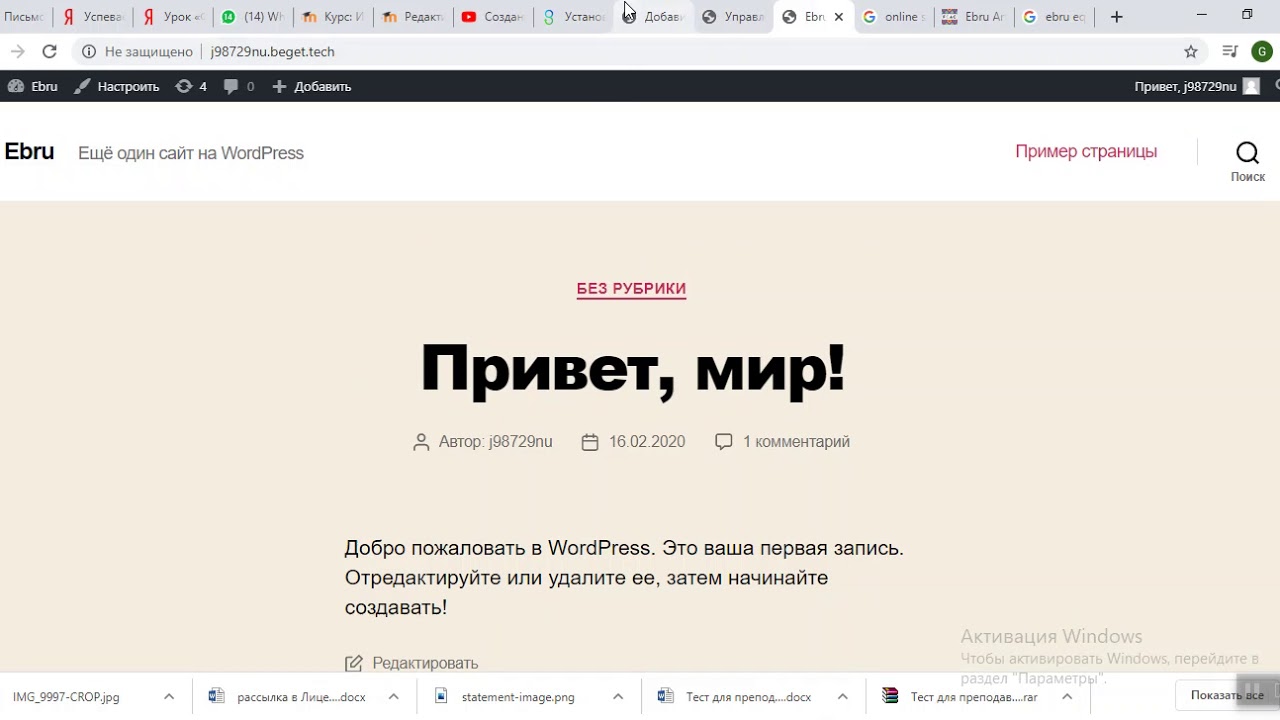
Task: Expand menu for рассылка docx download
Action: point(393,697)
